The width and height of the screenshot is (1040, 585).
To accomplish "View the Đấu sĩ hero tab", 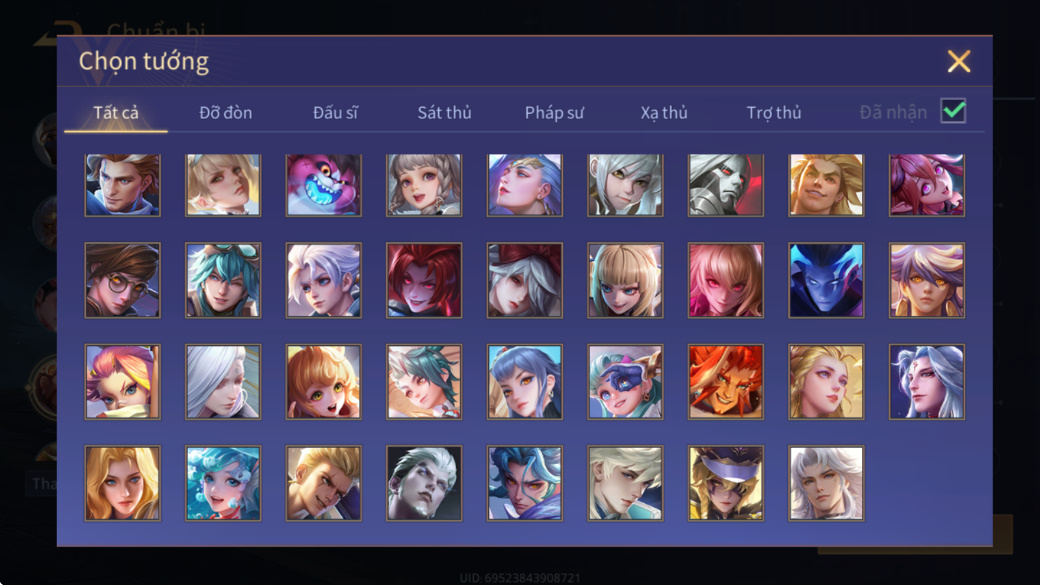I will [x=335, y=113].
